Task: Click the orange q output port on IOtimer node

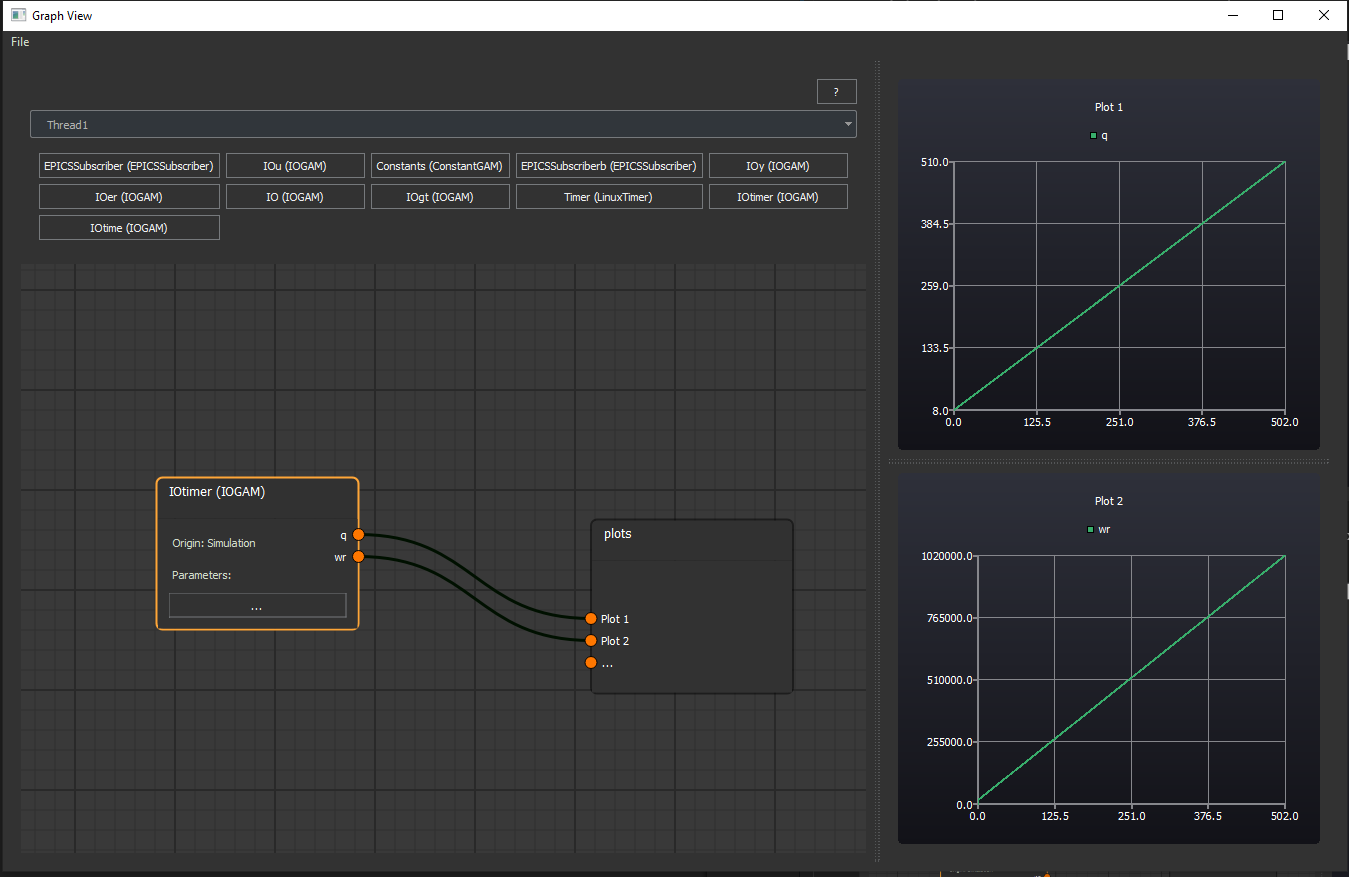Action: (x=358, y=535)
